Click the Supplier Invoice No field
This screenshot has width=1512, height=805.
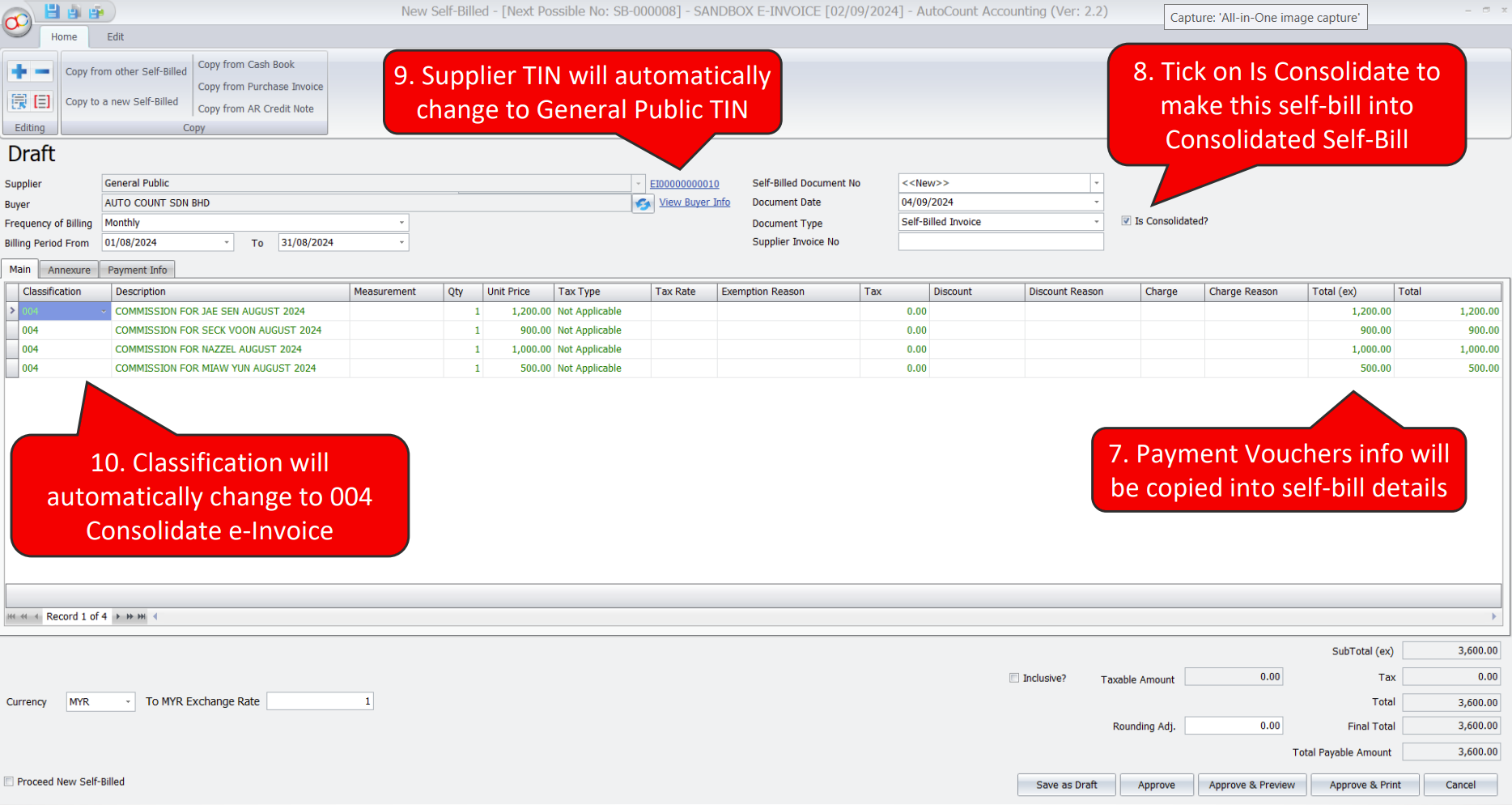[1000, 241]
